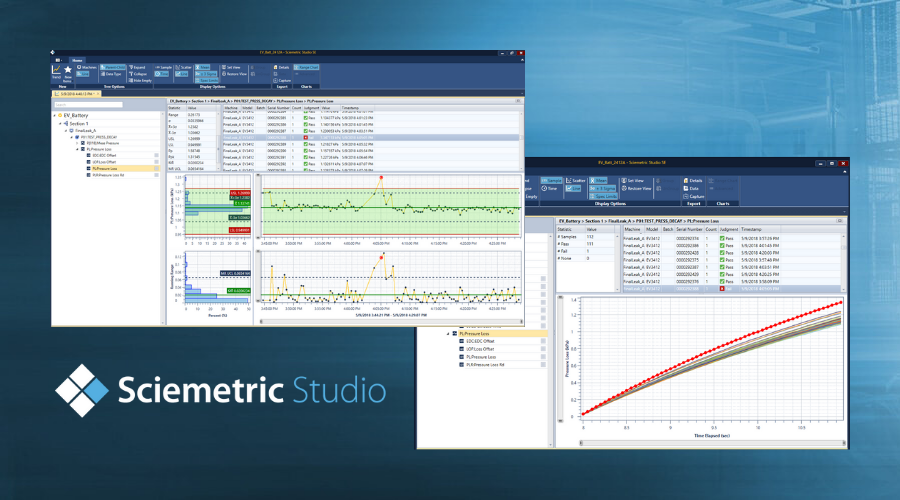The width and height of the screenshot is (900, 500).
Task: Click Details export in the left window
Action: click(282, 66)
